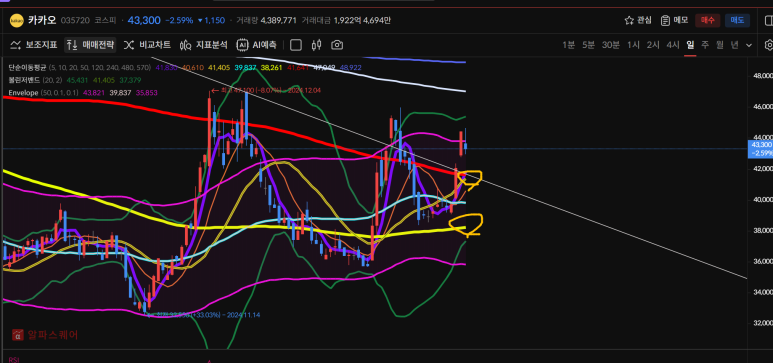Open the 매매전략 trading strategy tool
This screenshot has width=773, height=363.
pos(90,45)
